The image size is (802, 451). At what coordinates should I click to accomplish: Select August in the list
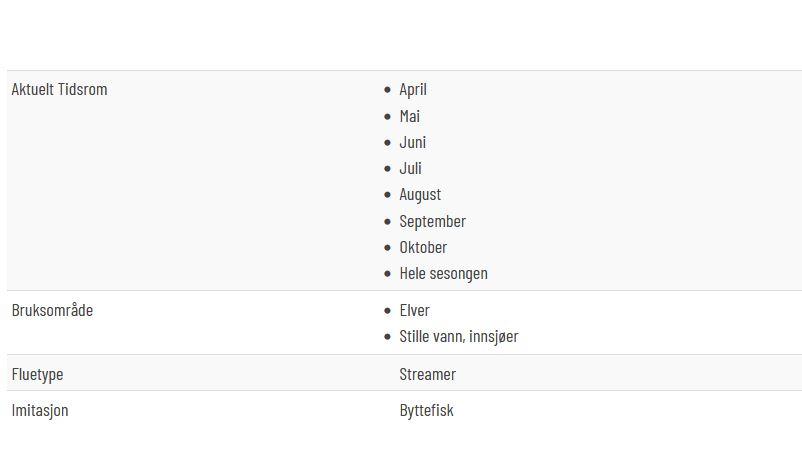pyautogui.click(x=420, y=195)
